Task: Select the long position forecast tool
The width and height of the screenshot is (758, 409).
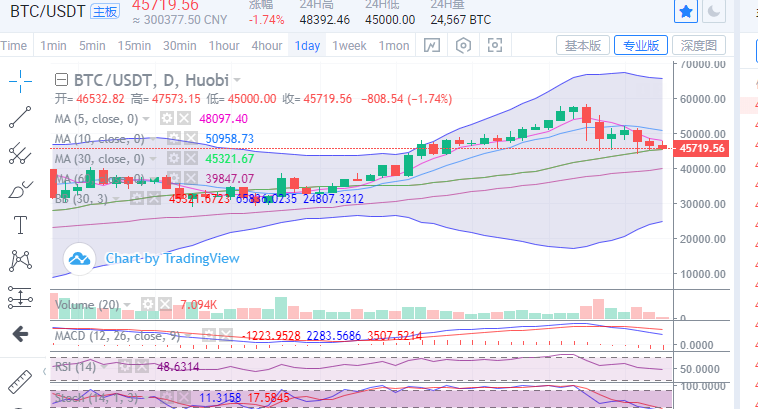Action: click(20, 297)
